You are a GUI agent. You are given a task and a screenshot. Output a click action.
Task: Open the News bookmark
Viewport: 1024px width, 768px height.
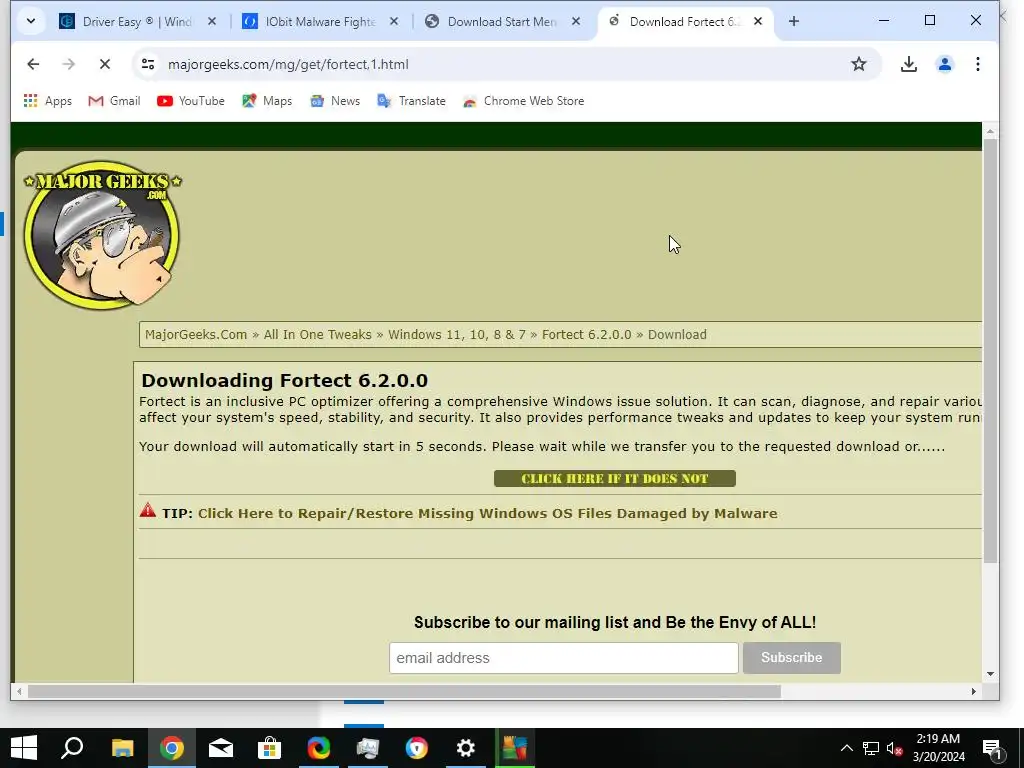(x=335, y=101)
